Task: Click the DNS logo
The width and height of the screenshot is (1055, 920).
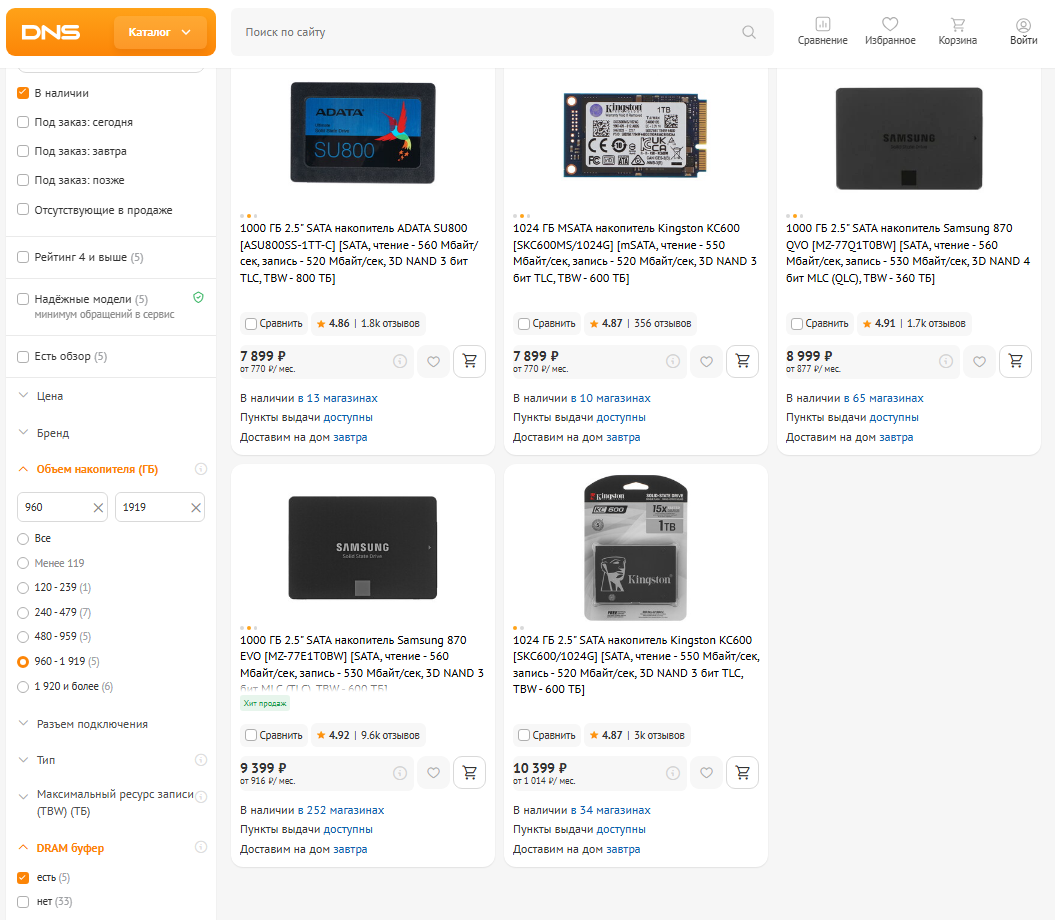Action: pos(50,32)
